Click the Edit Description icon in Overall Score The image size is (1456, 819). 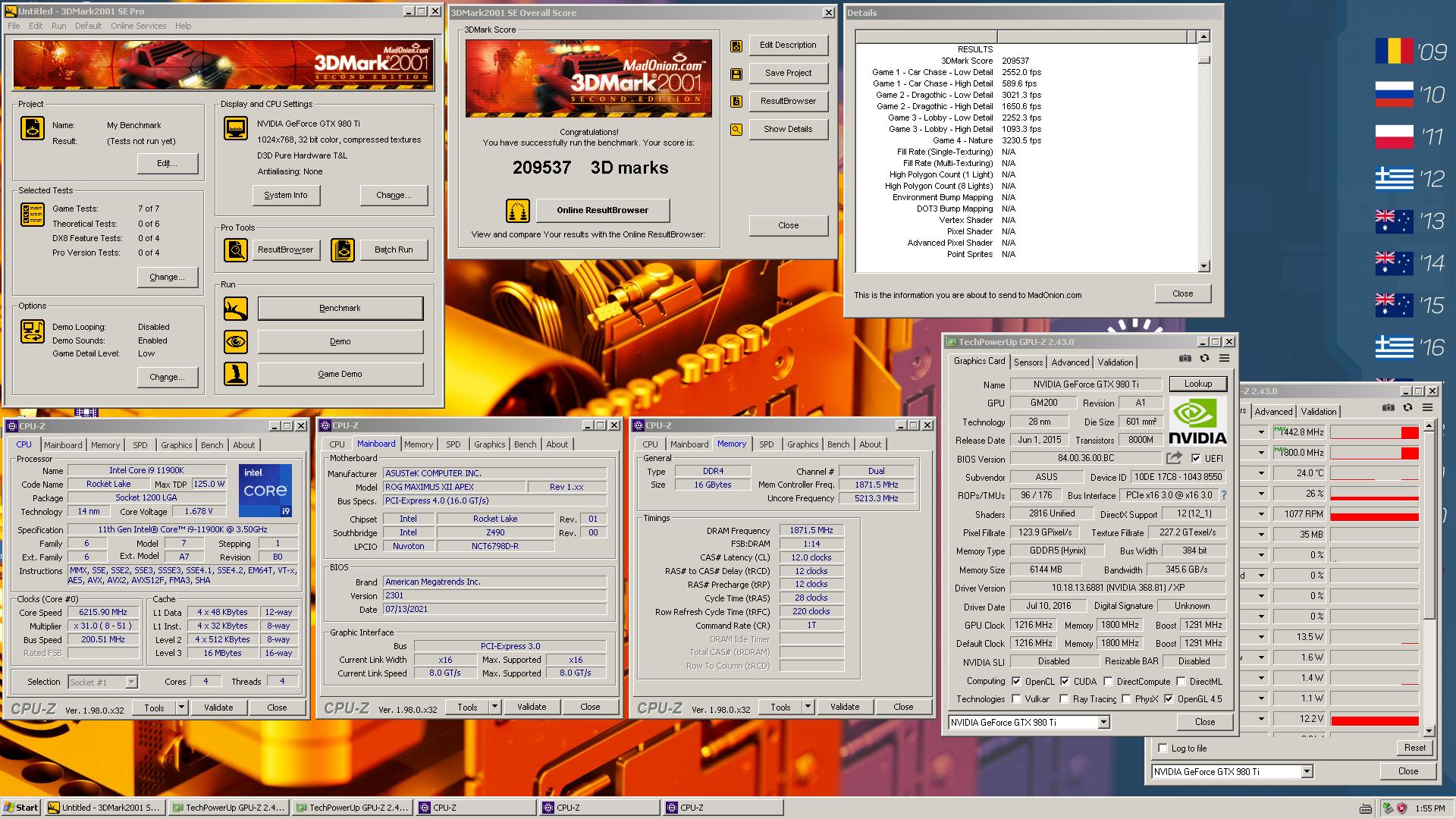point(736,45)
